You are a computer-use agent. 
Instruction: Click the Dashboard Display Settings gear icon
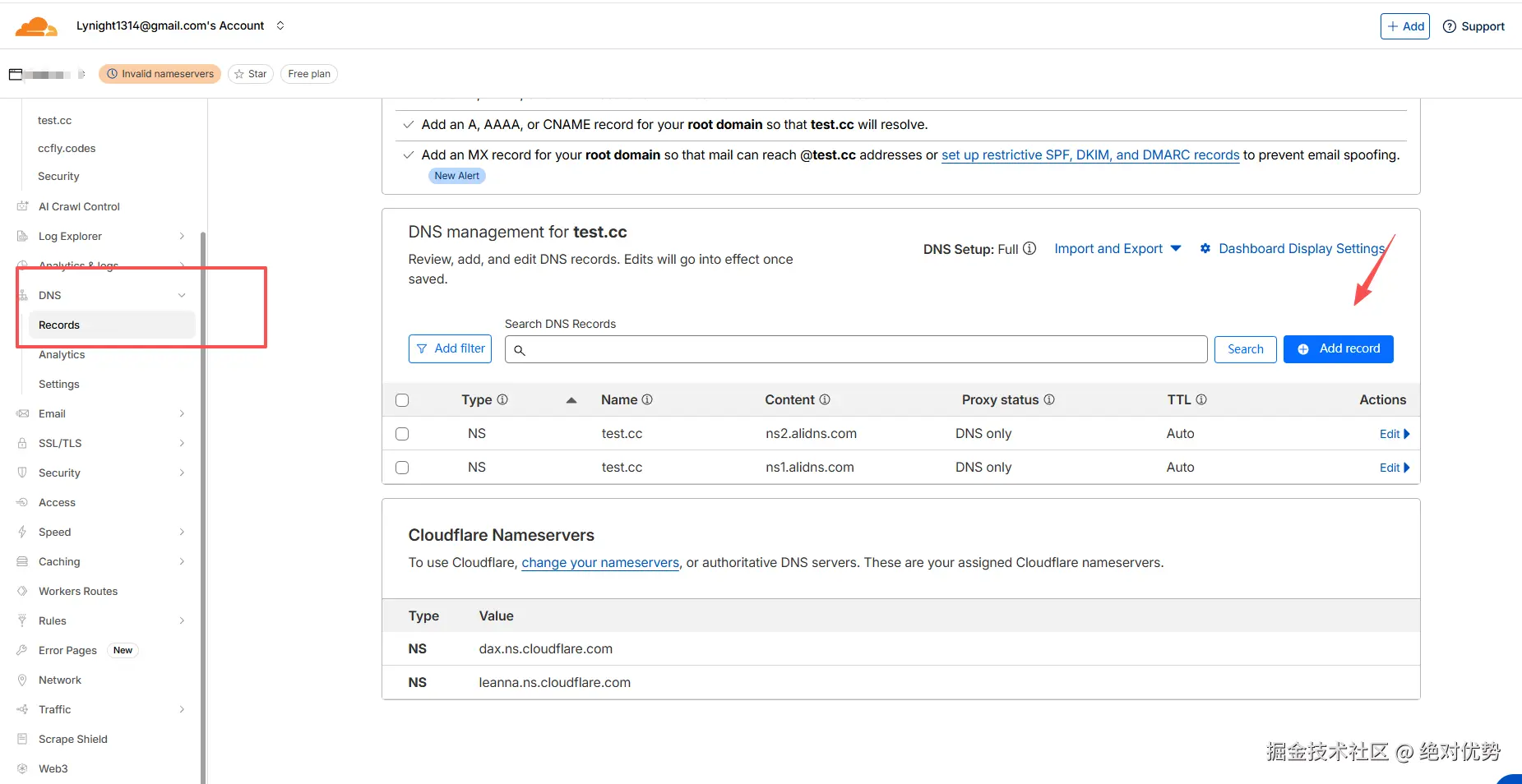point(1205,248)
